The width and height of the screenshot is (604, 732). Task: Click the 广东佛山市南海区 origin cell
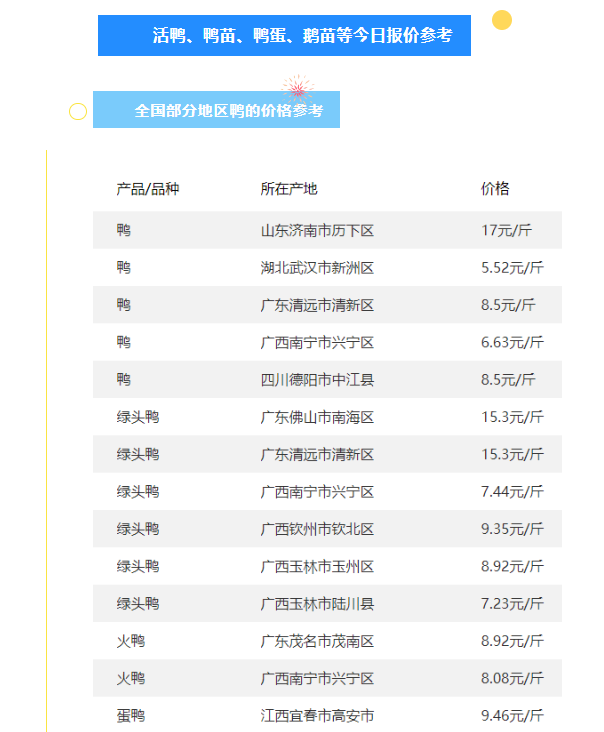(317, 417)
